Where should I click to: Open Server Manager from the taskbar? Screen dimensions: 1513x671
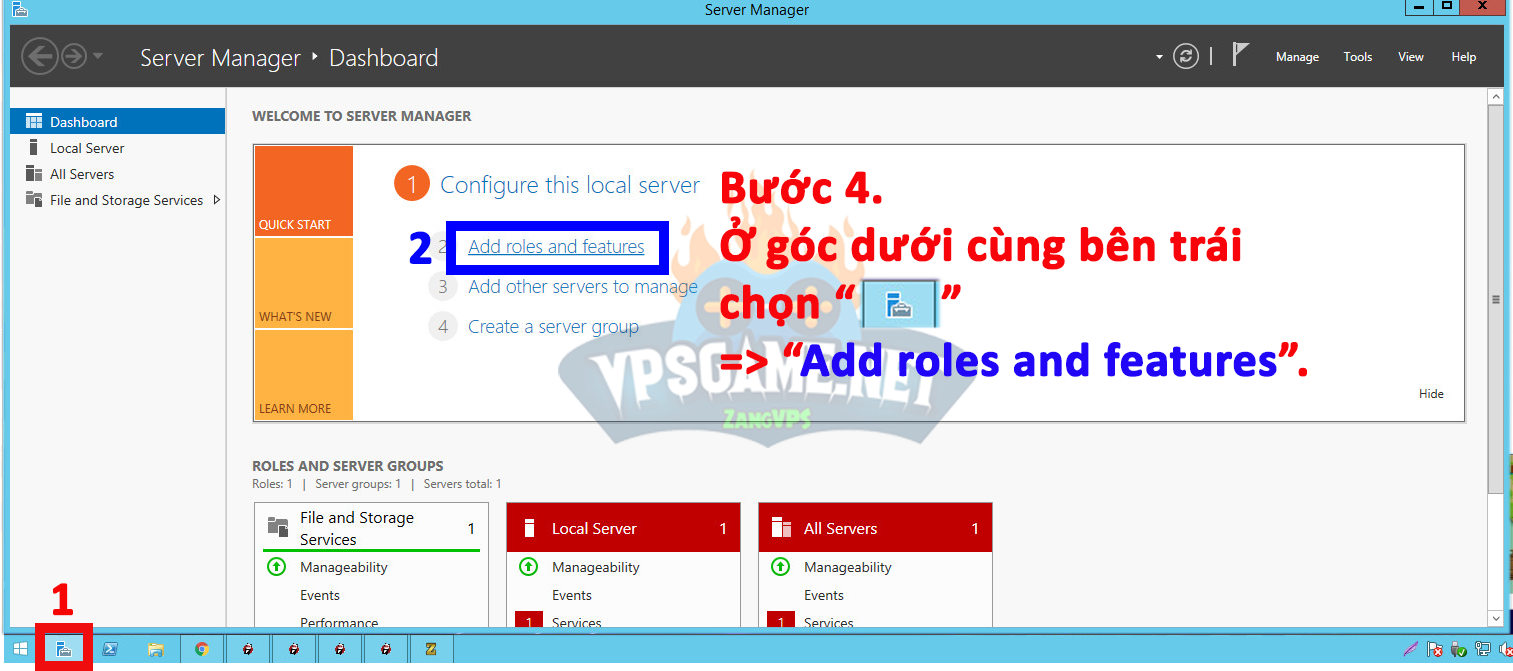[x=64, y=649]
